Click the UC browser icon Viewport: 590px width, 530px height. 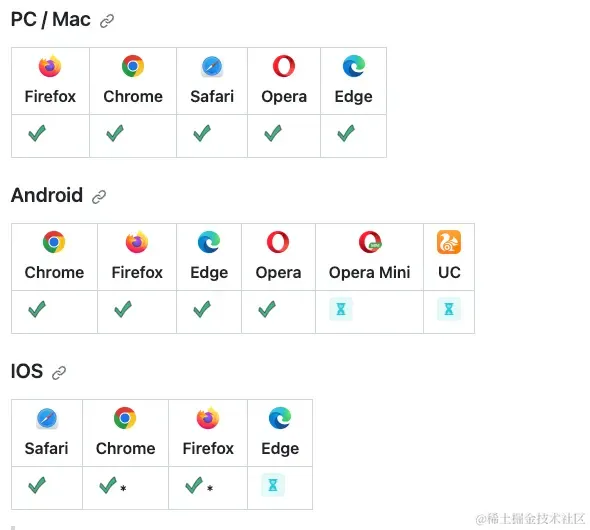449,242
